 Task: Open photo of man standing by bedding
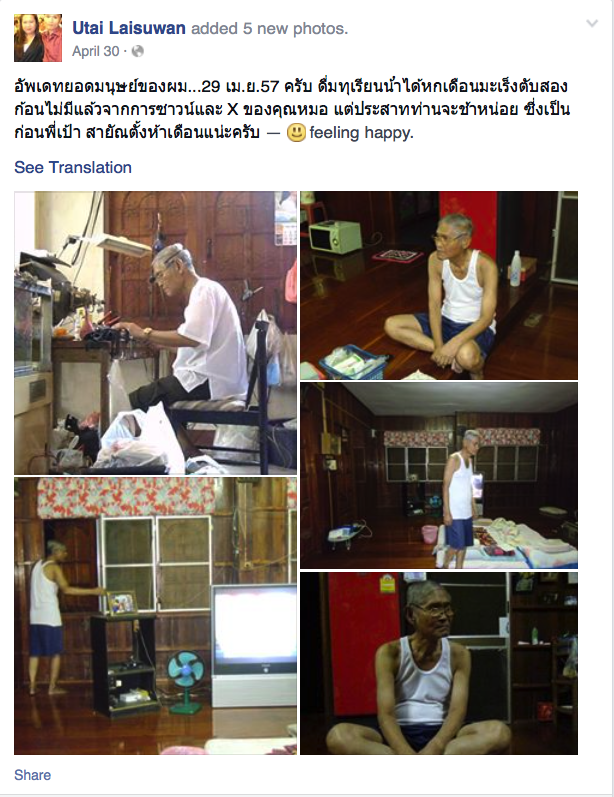click(439, 476)
